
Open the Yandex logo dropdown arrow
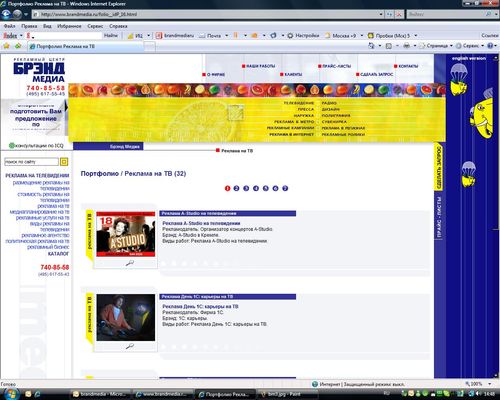[x=21, y=36]
